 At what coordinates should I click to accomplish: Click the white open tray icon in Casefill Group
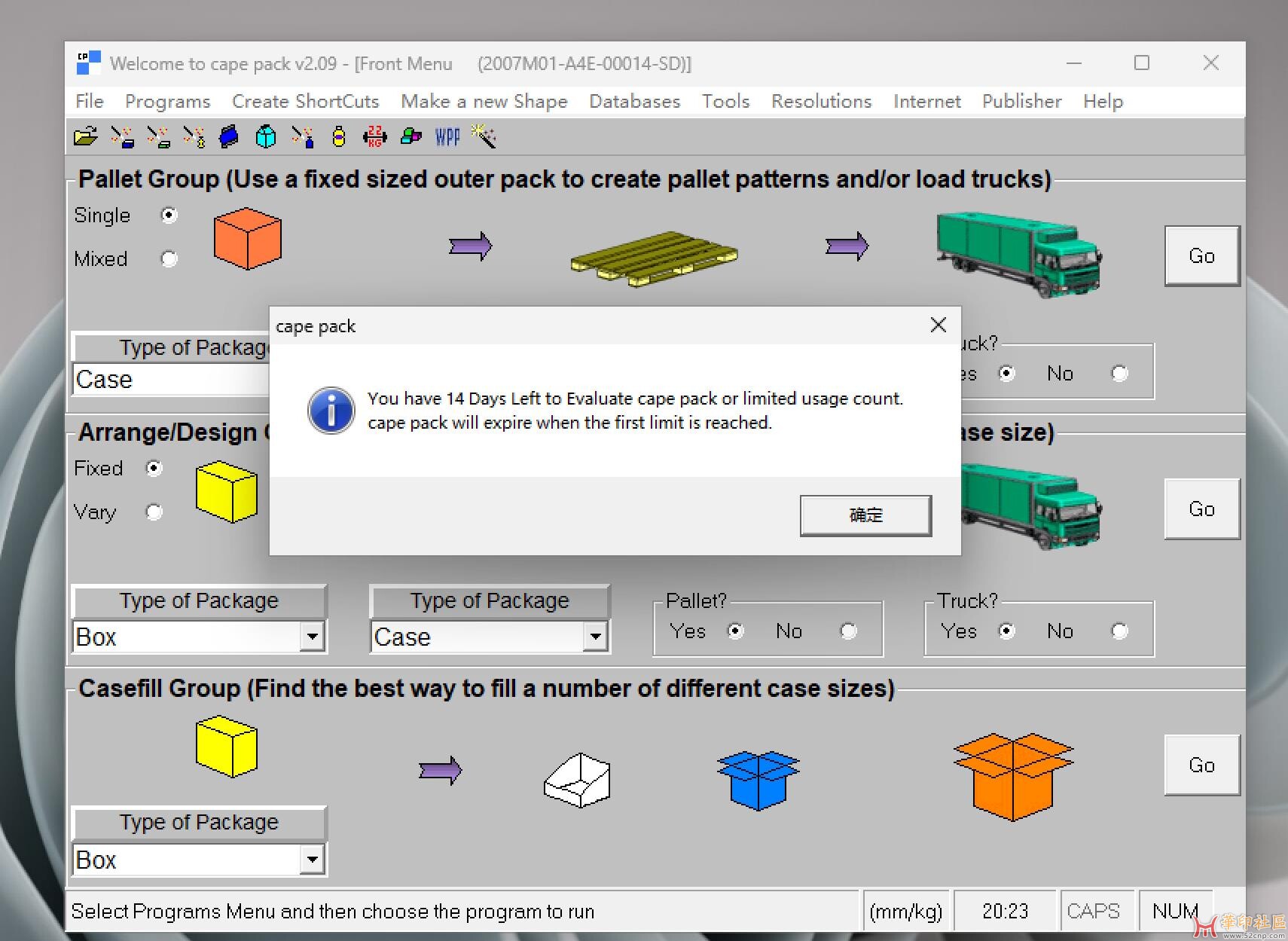577,781
